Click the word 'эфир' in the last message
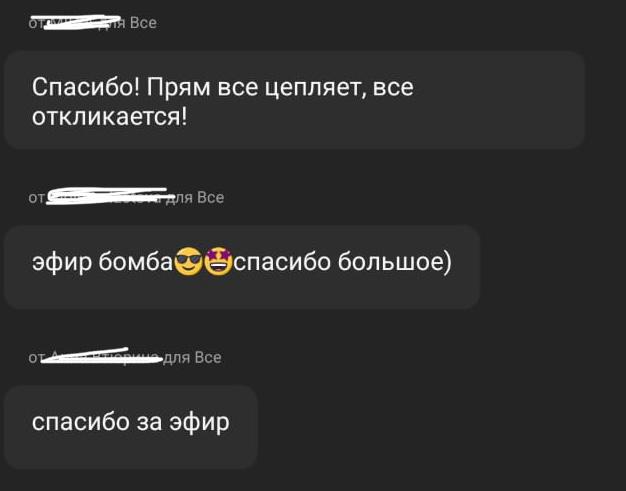This screenshot has height=491, width=626. pos(199,423)
